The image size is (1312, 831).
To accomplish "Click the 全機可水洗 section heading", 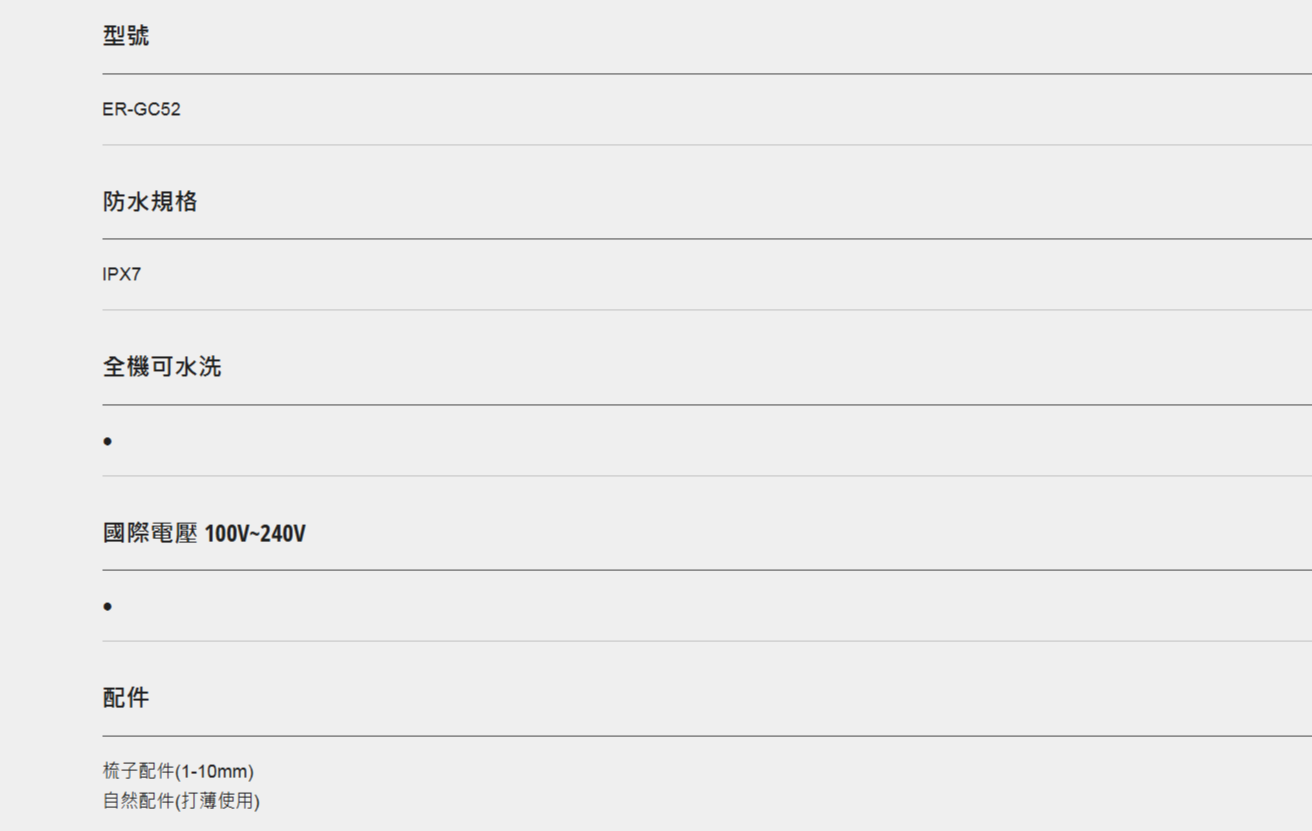I will 161,367.
